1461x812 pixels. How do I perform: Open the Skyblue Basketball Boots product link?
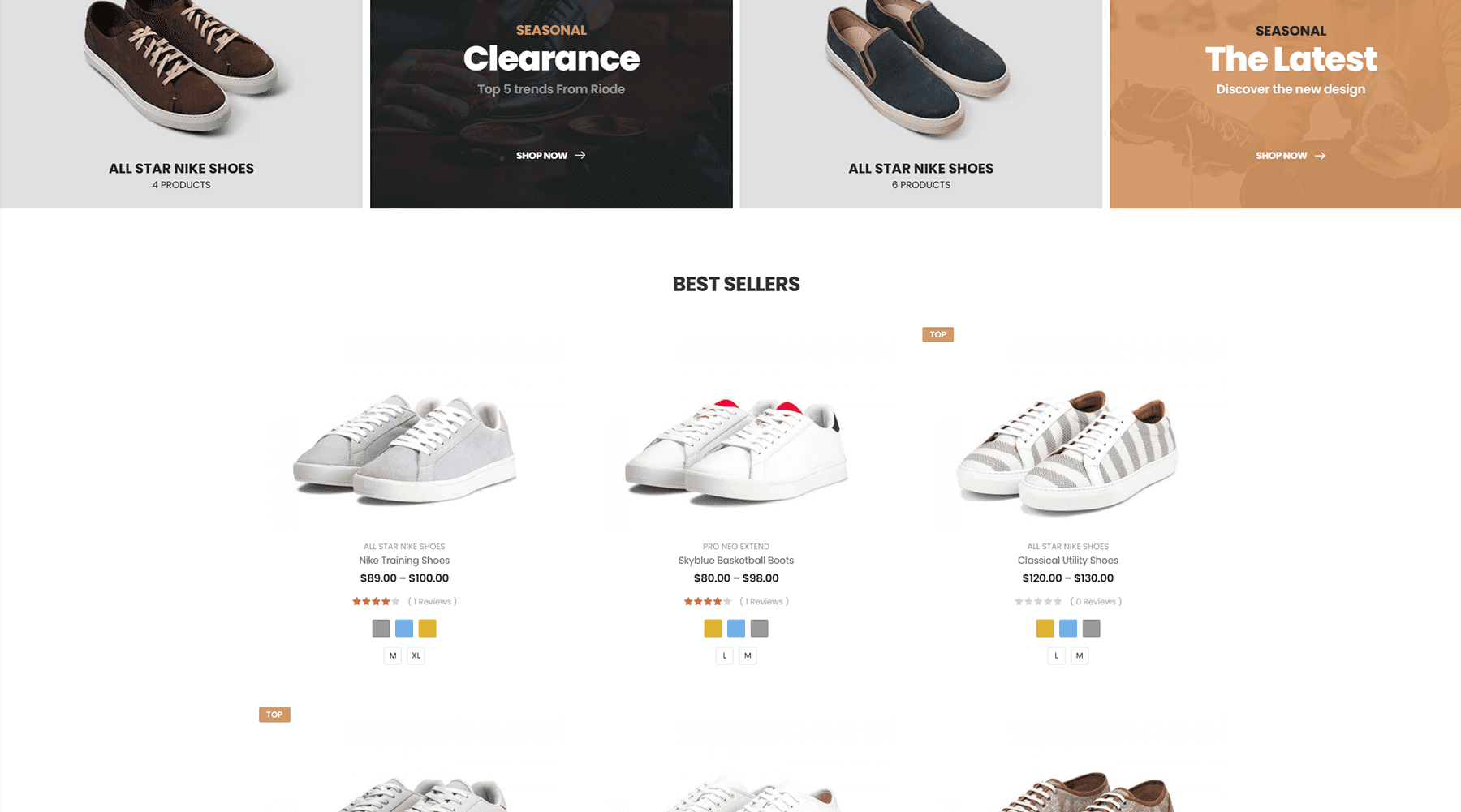click(736, 561)
